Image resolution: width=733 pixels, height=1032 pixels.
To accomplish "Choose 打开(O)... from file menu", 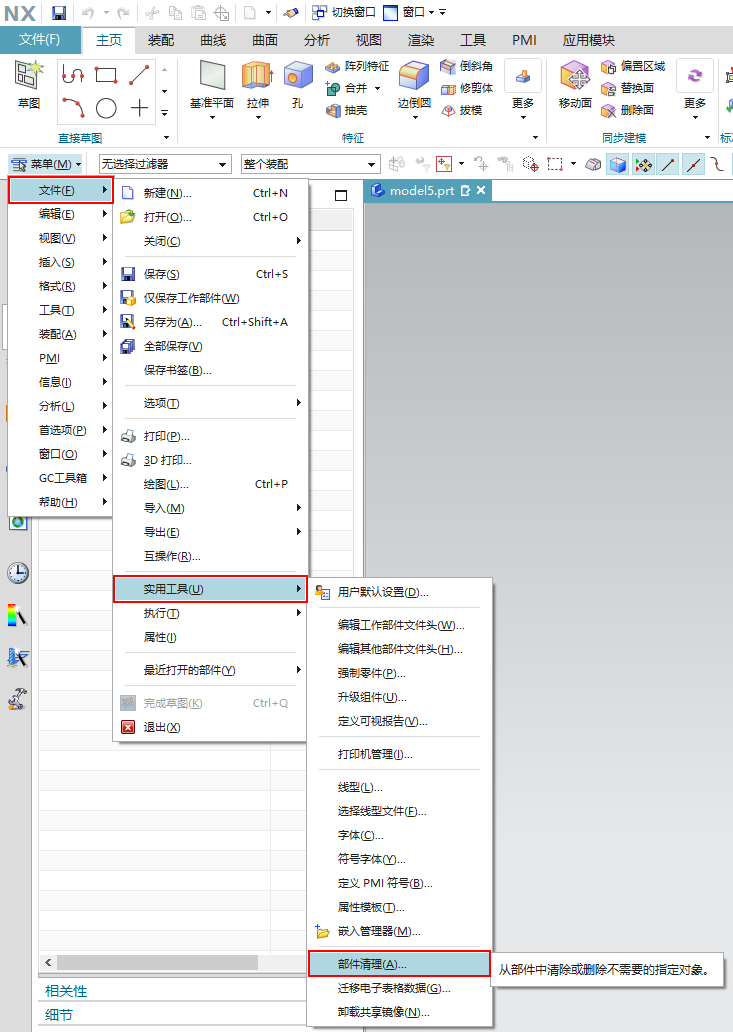I will [x=209, y=217].
